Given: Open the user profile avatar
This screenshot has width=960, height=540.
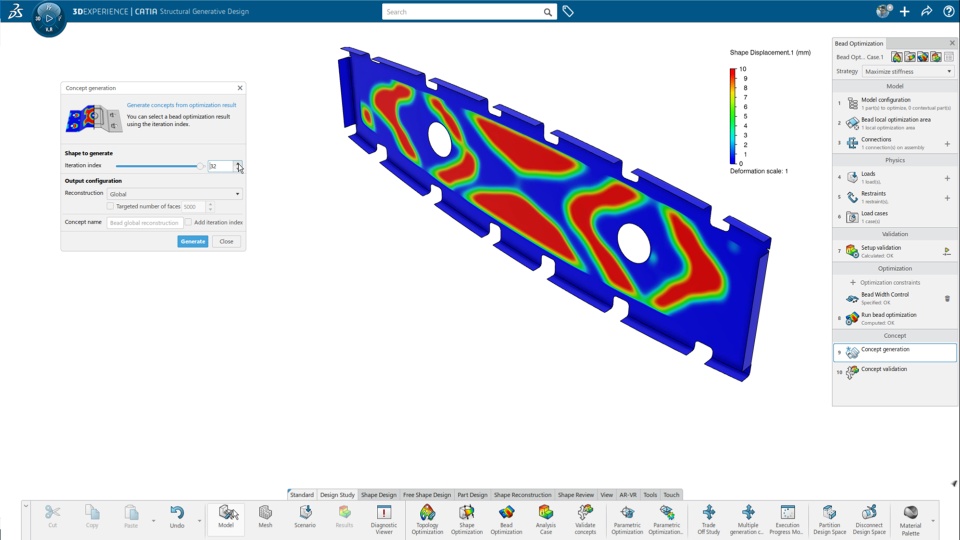Looking at the screenshot, I should pyautogui.click(x=883, y=11).
